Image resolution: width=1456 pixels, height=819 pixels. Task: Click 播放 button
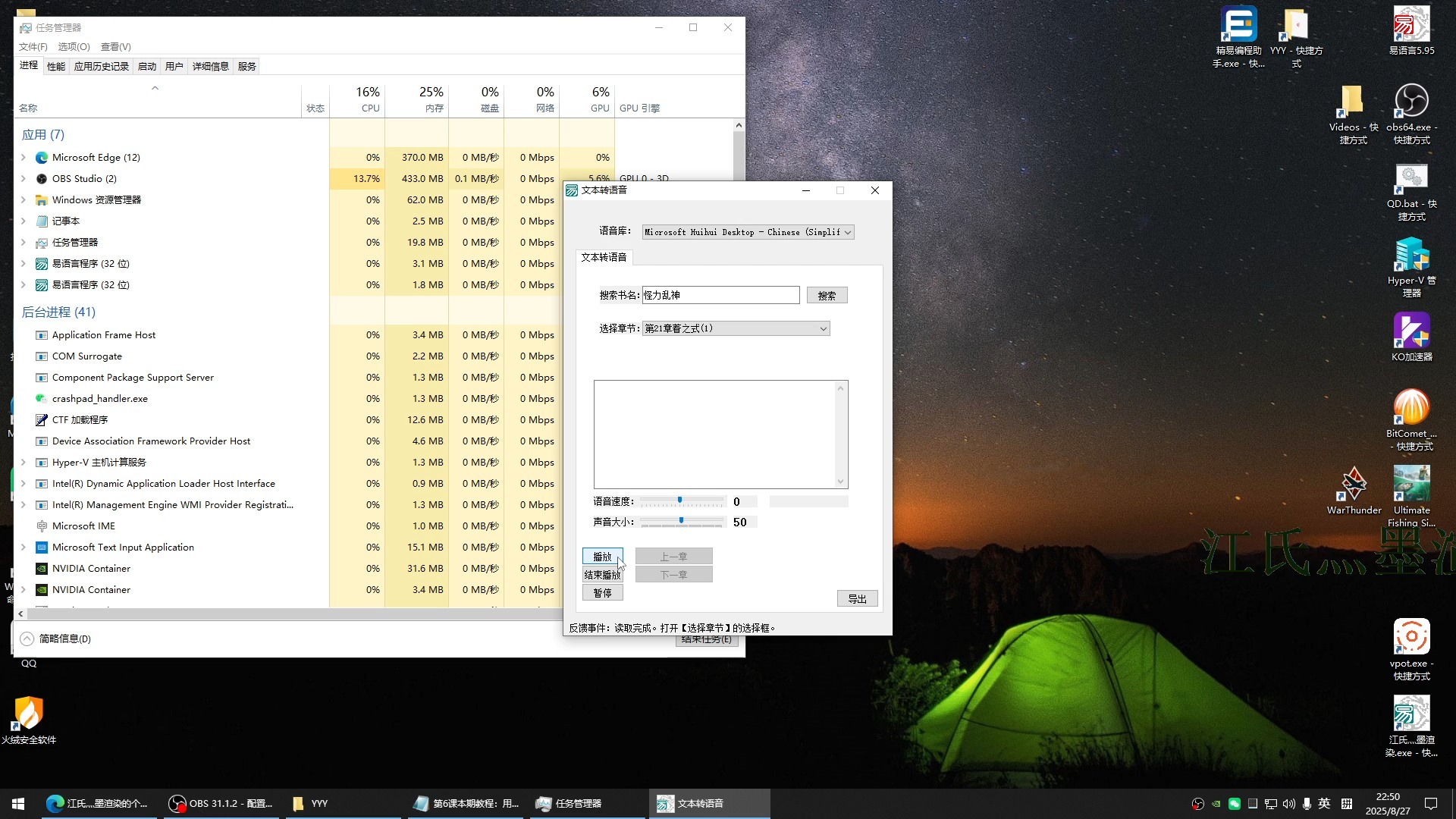click(x=603, y=557)
